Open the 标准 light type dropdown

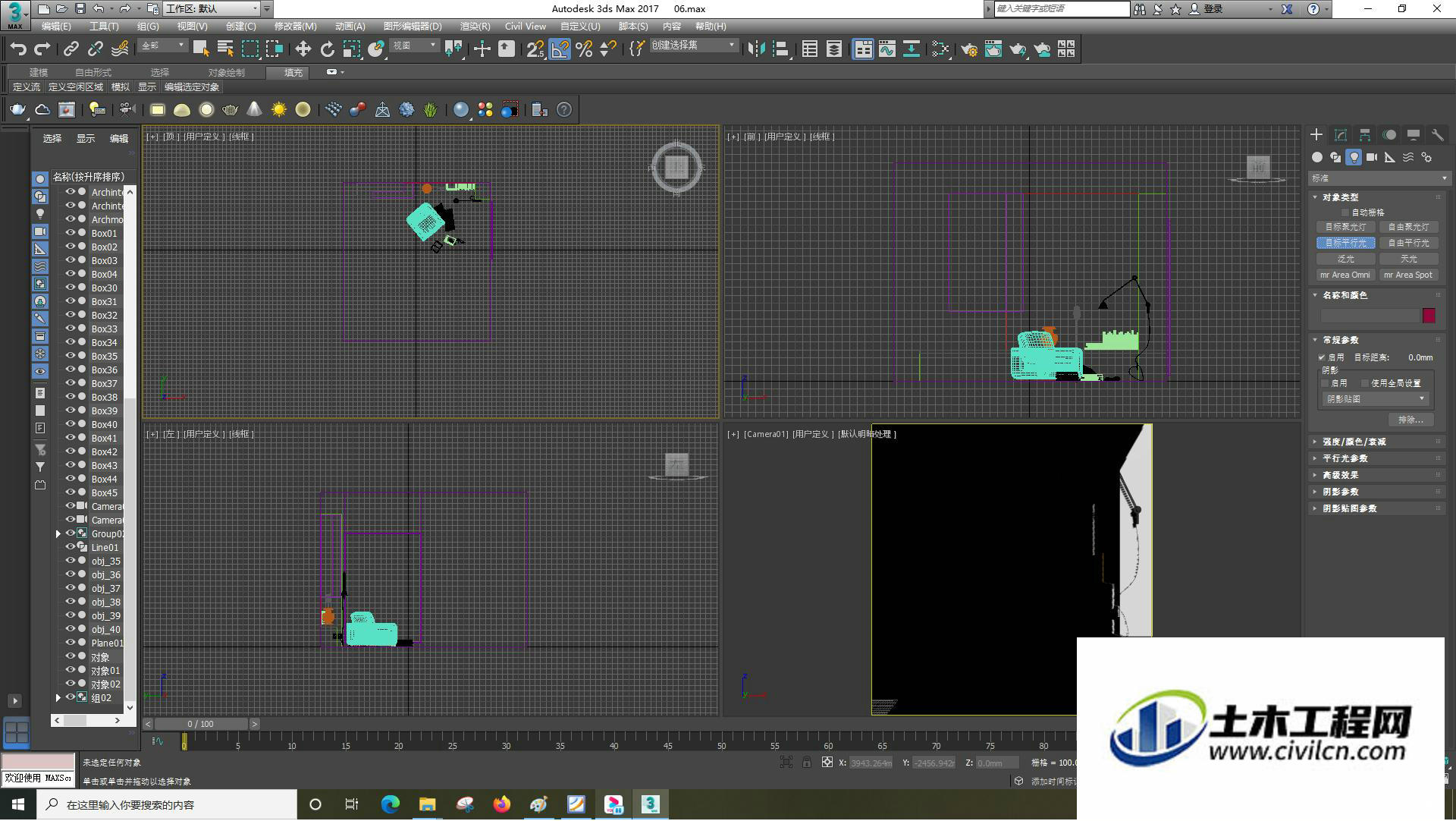click(x=1379, y=178)
